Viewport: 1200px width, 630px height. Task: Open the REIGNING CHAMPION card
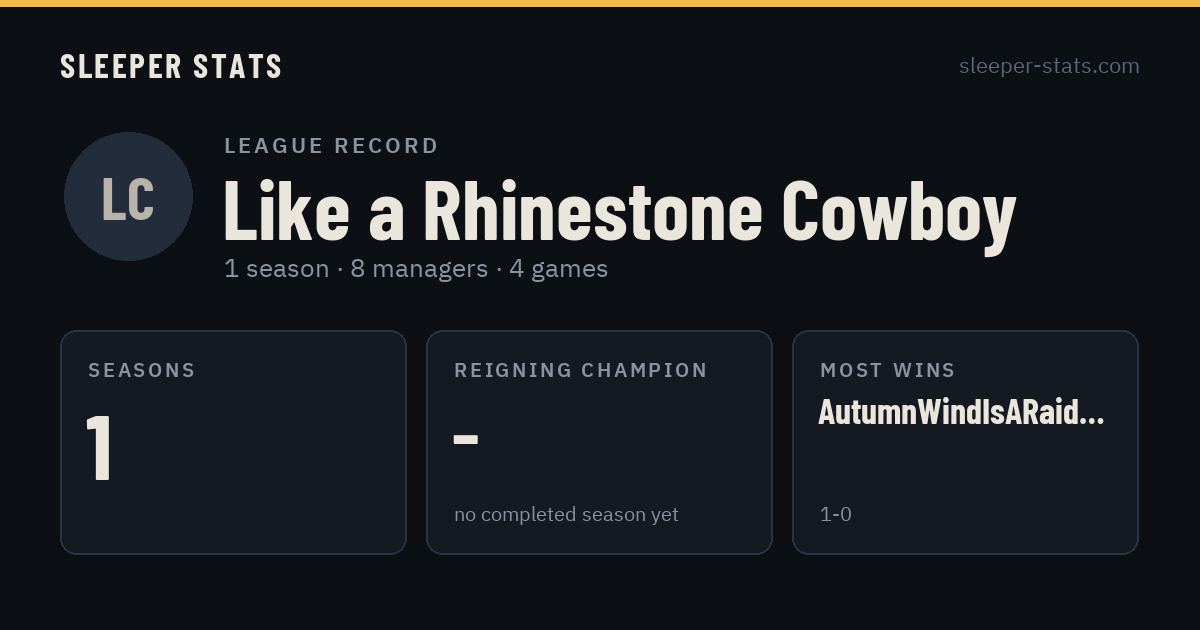[599, 442]
